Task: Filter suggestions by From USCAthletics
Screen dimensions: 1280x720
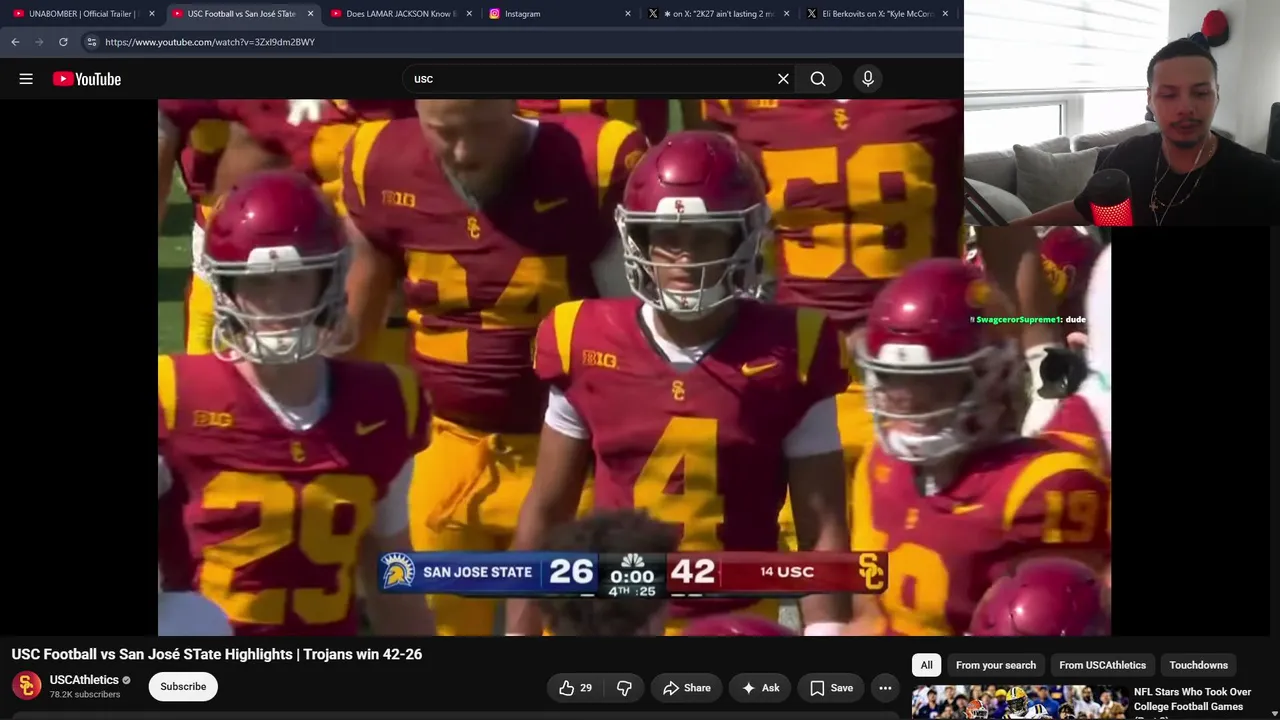Action: [1103, 665]
